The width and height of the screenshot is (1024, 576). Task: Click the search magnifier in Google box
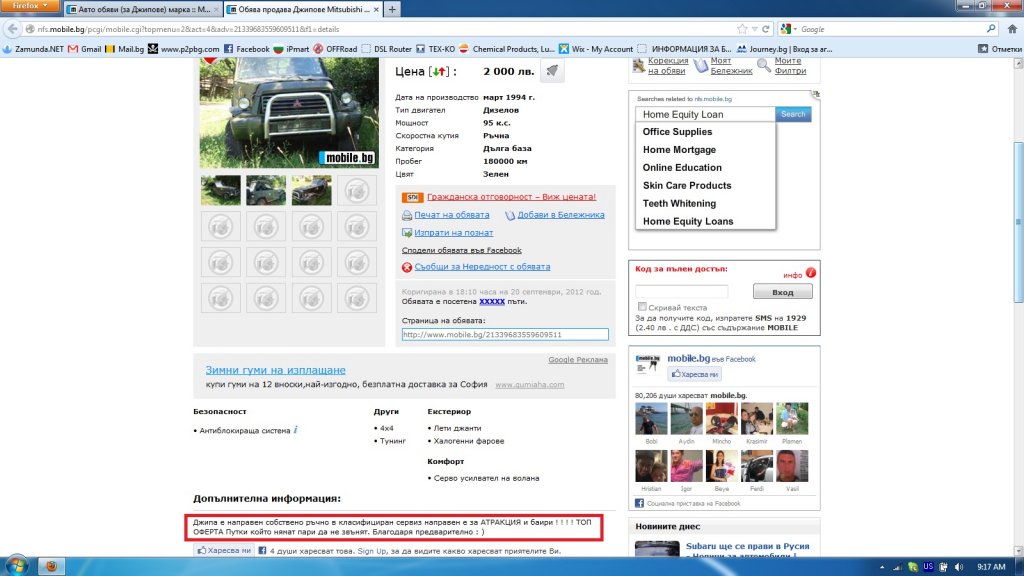(991, 29)
